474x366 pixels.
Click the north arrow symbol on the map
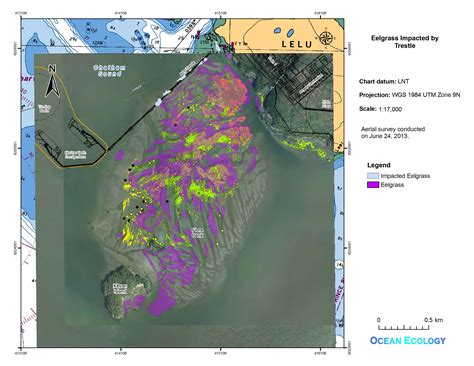point(52,81)
